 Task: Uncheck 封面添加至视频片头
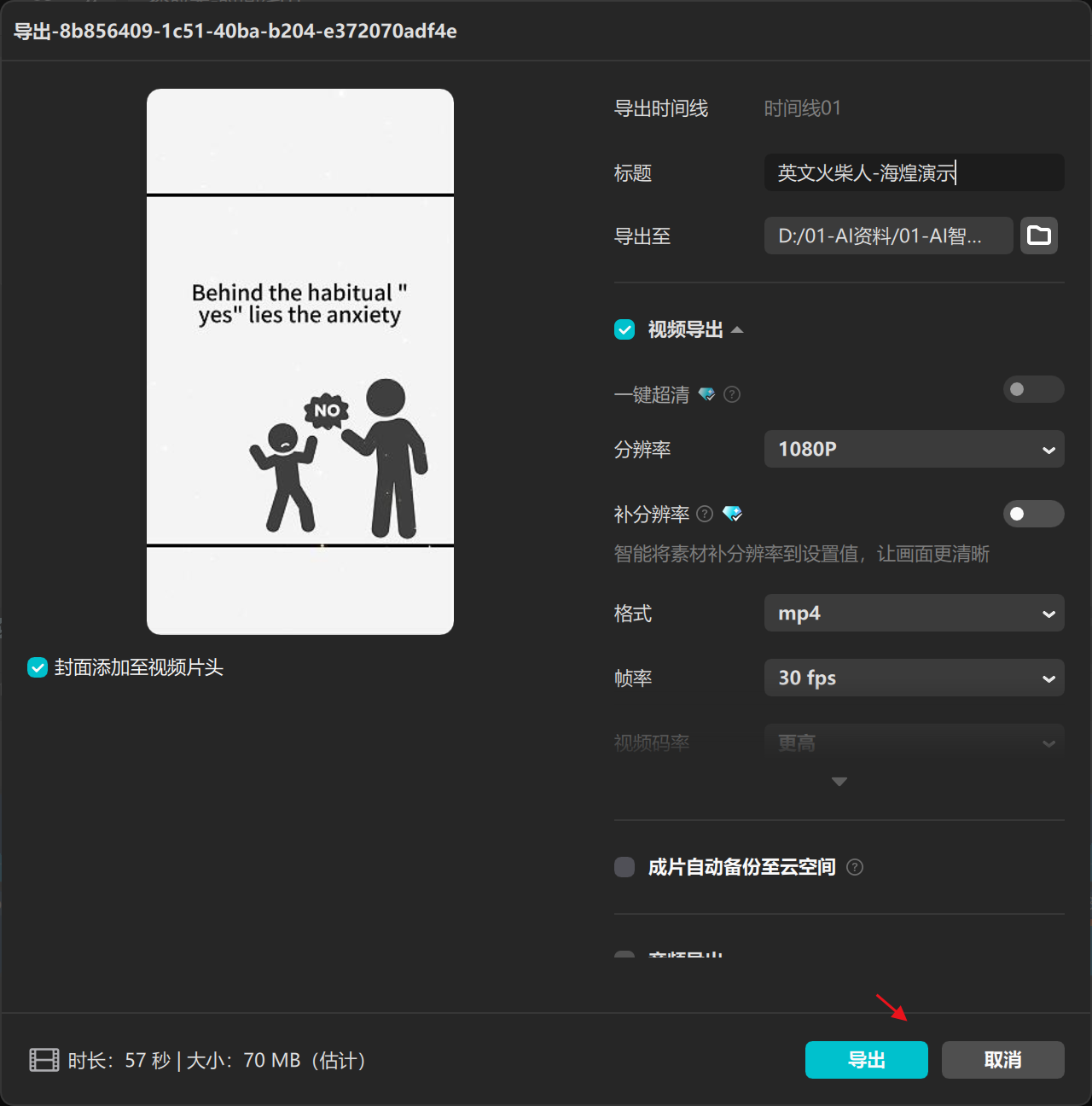37,667
